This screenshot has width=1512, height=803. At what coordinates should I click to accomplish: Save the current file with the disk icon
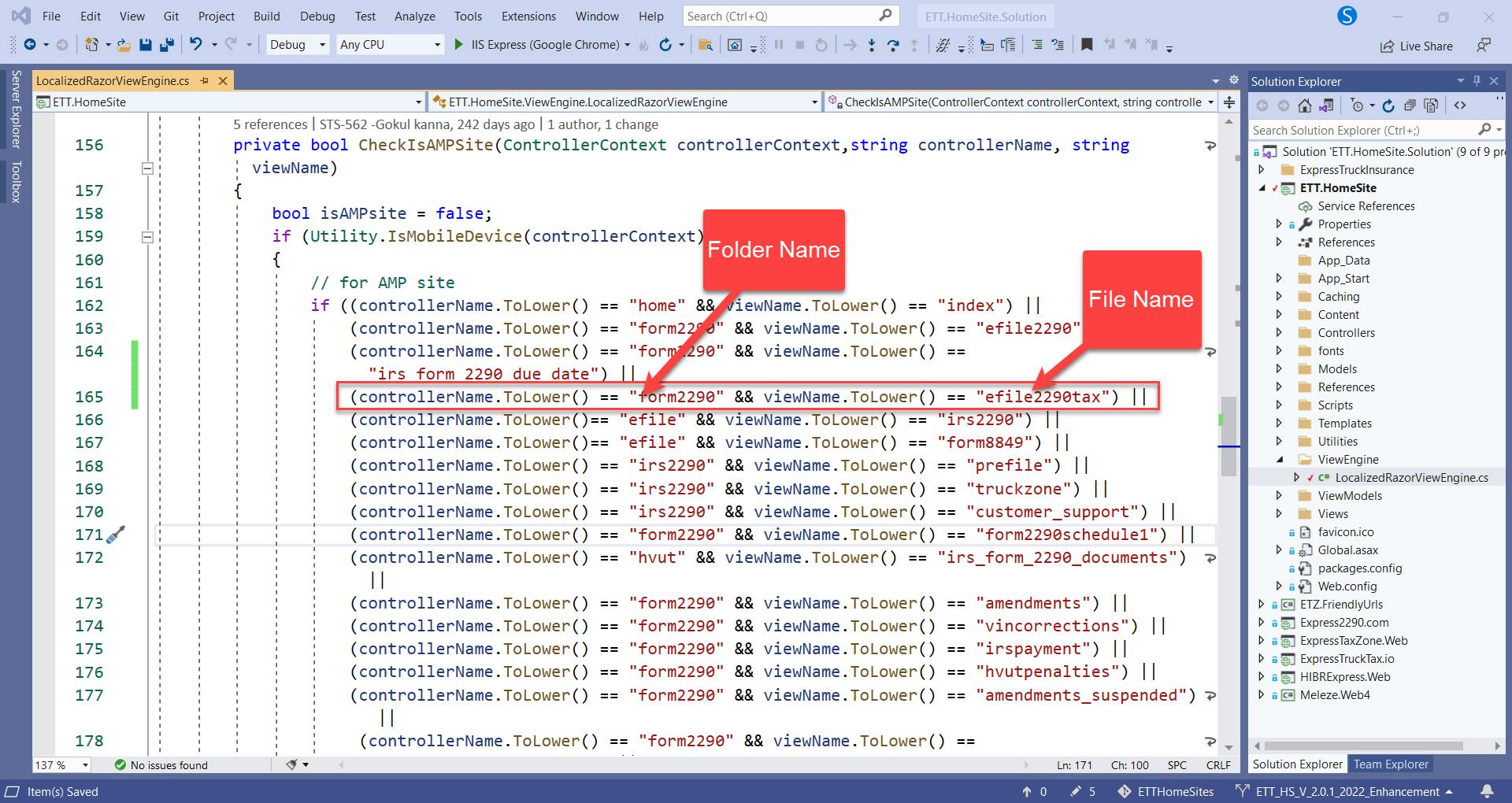(x=145, y=45)
